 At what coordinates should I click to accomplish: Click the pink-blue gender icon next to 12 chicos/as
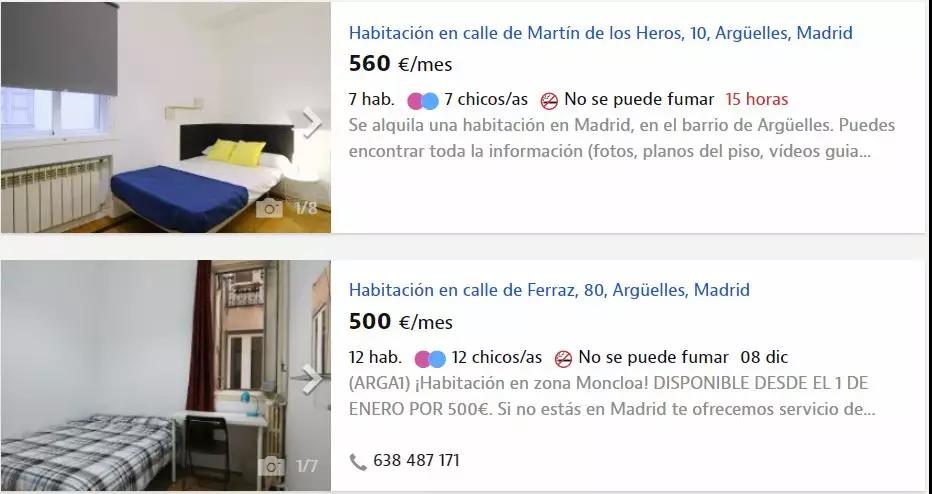point(430,359)
